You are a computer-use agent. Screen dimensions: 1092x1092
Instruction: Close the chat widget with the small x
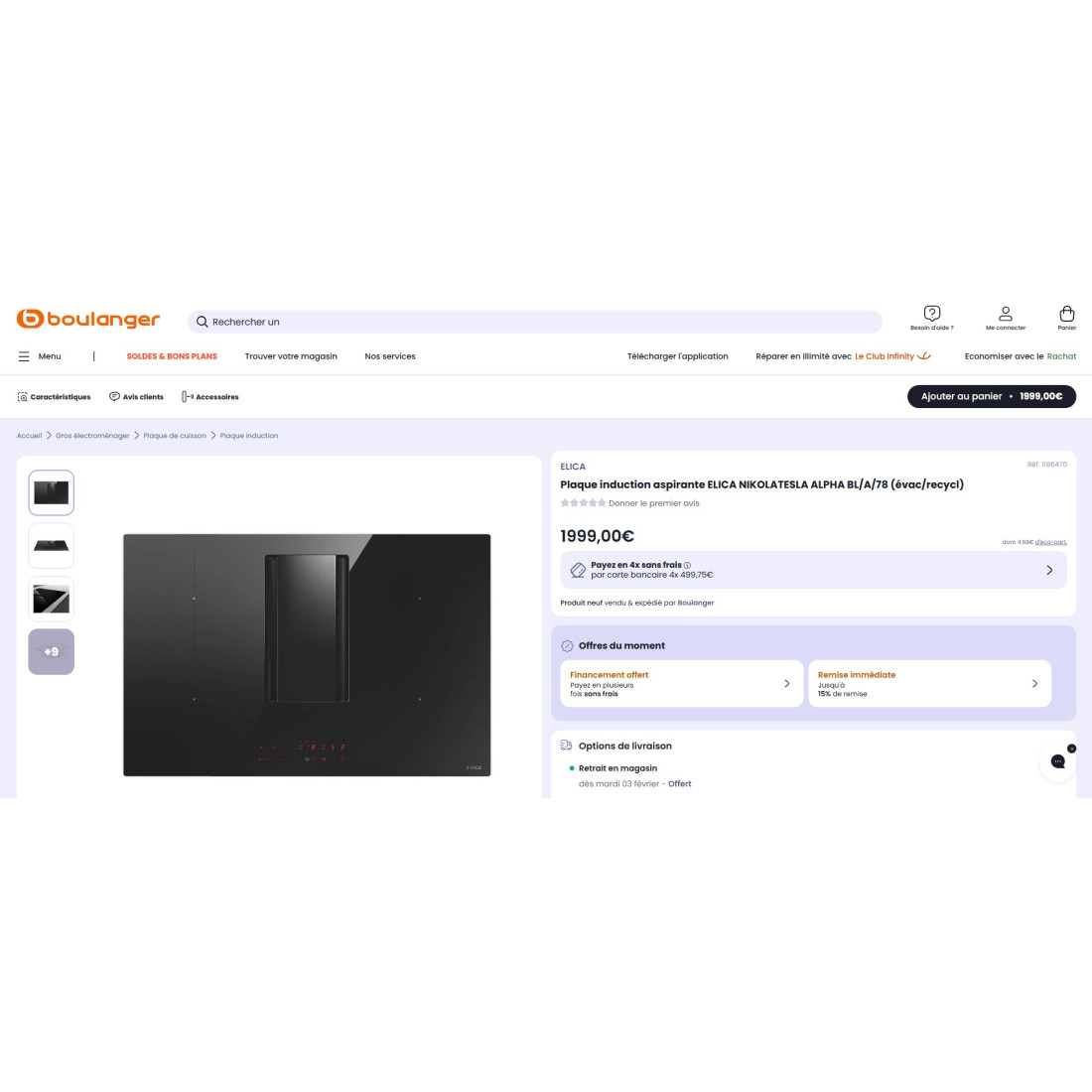tap(1071, 749)
